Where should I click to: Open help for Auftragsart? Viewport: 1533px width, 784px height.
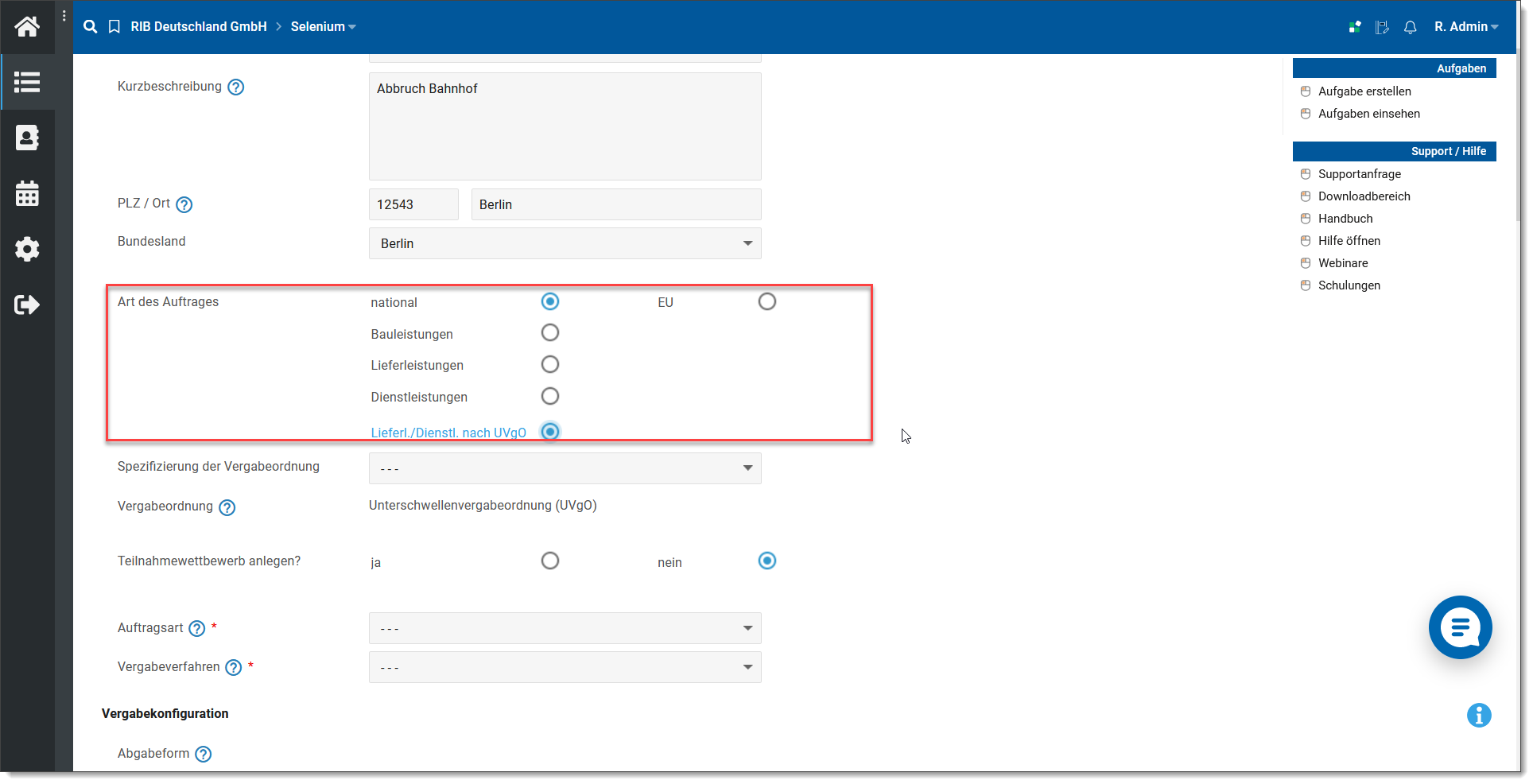coord(197,629)
